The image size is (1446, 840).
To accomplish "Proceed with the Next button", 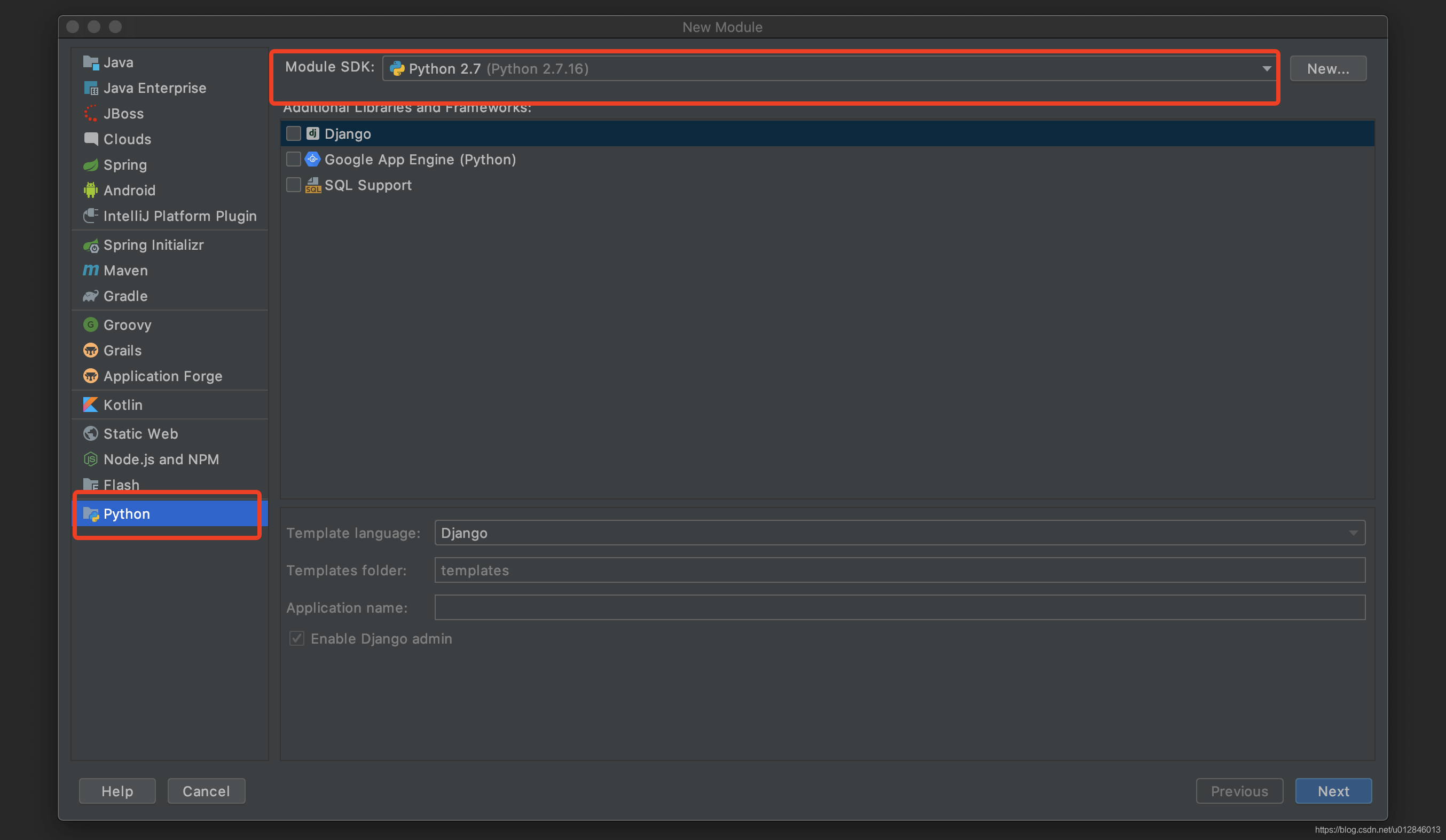I will pos(1333,791).
